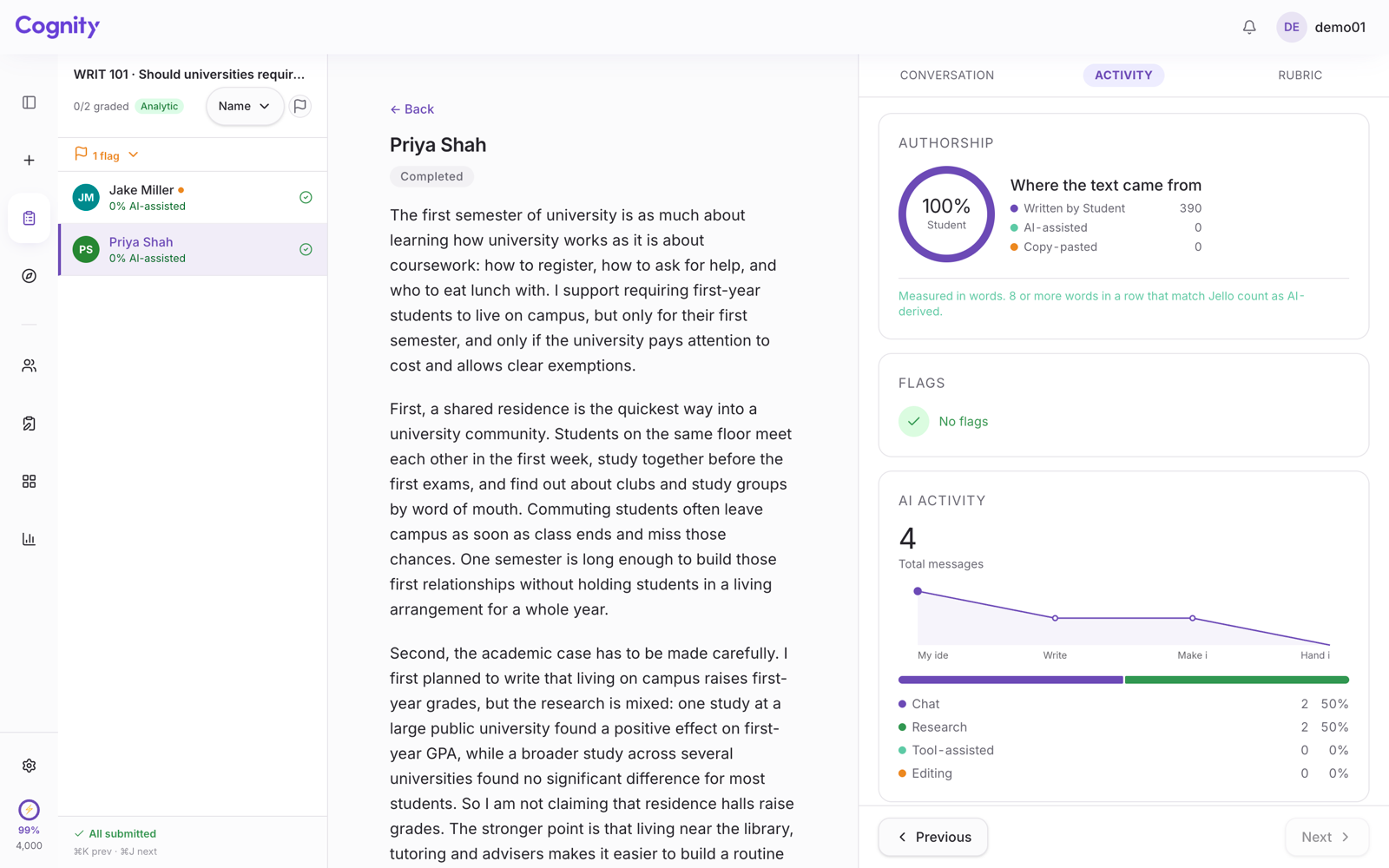Click the DE user avatar
This screenshot has height=868, width=1389.
[1291, 27]
